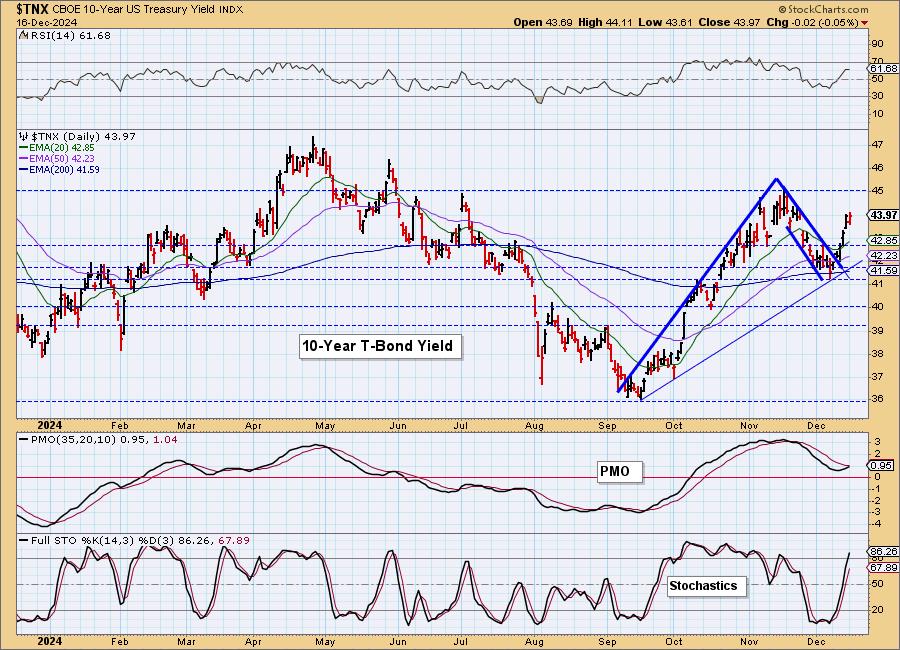This screenshot has height=650, width=900.
Task: Click the $TNX ticker symbol in the header
Action: coord(33,9)
